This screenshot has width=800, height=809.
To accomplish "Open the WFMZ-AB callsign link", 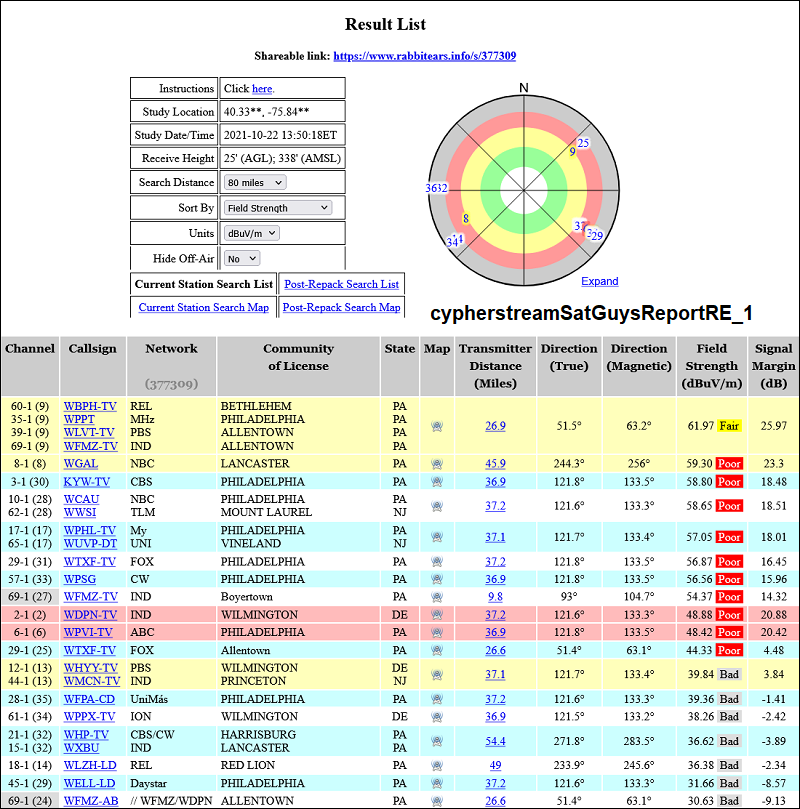I will pyautogui.click(x=91, y=801).
